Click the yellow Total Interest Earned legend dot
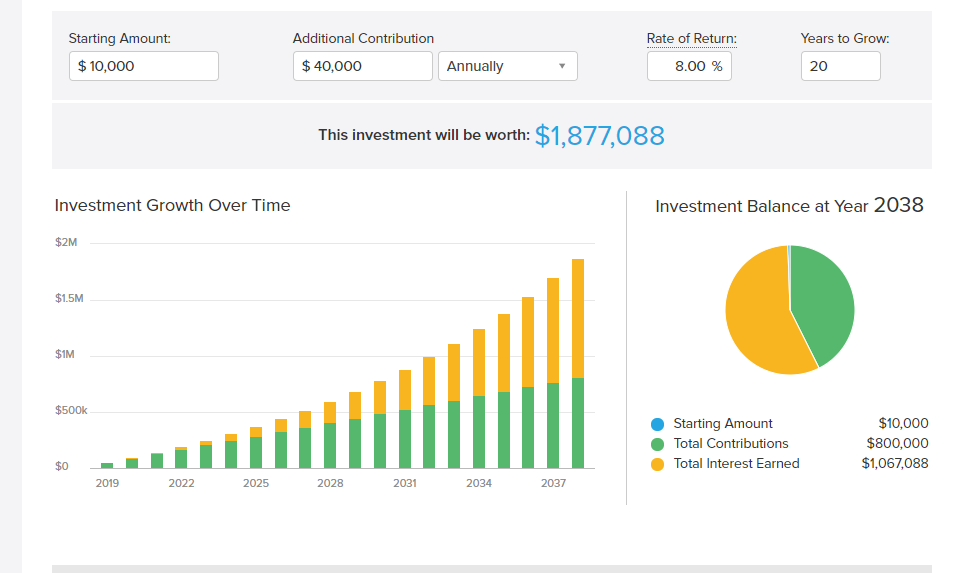956x573 pixels. (657, 464)
